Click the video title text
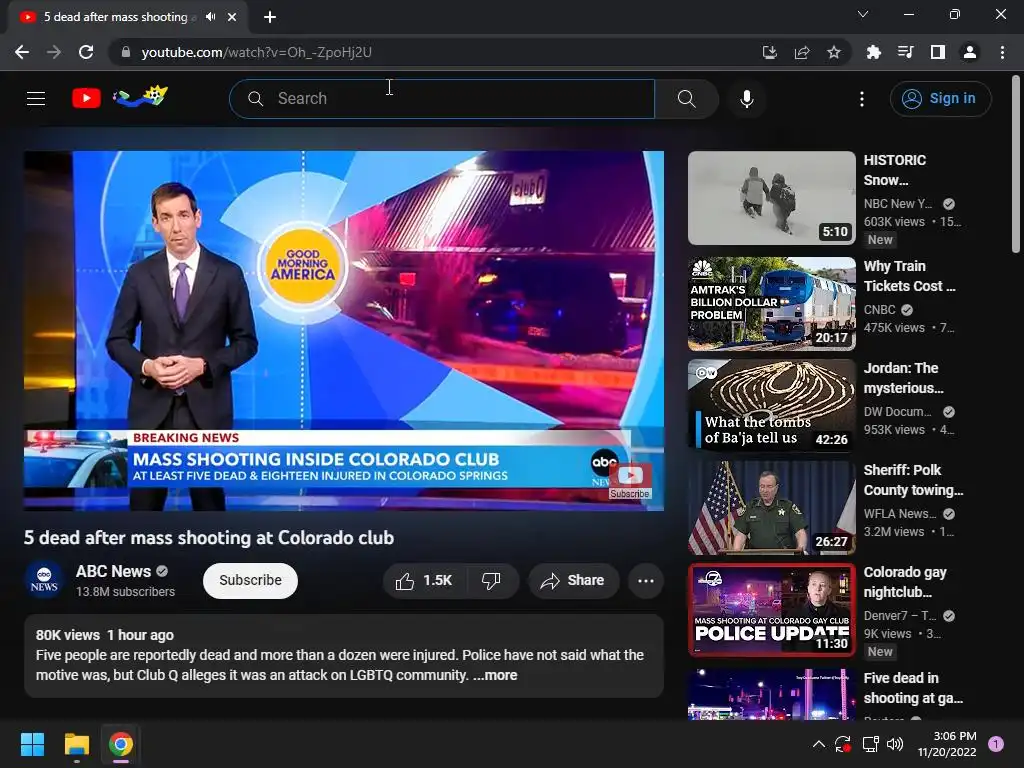 click(x=209, y=537)
